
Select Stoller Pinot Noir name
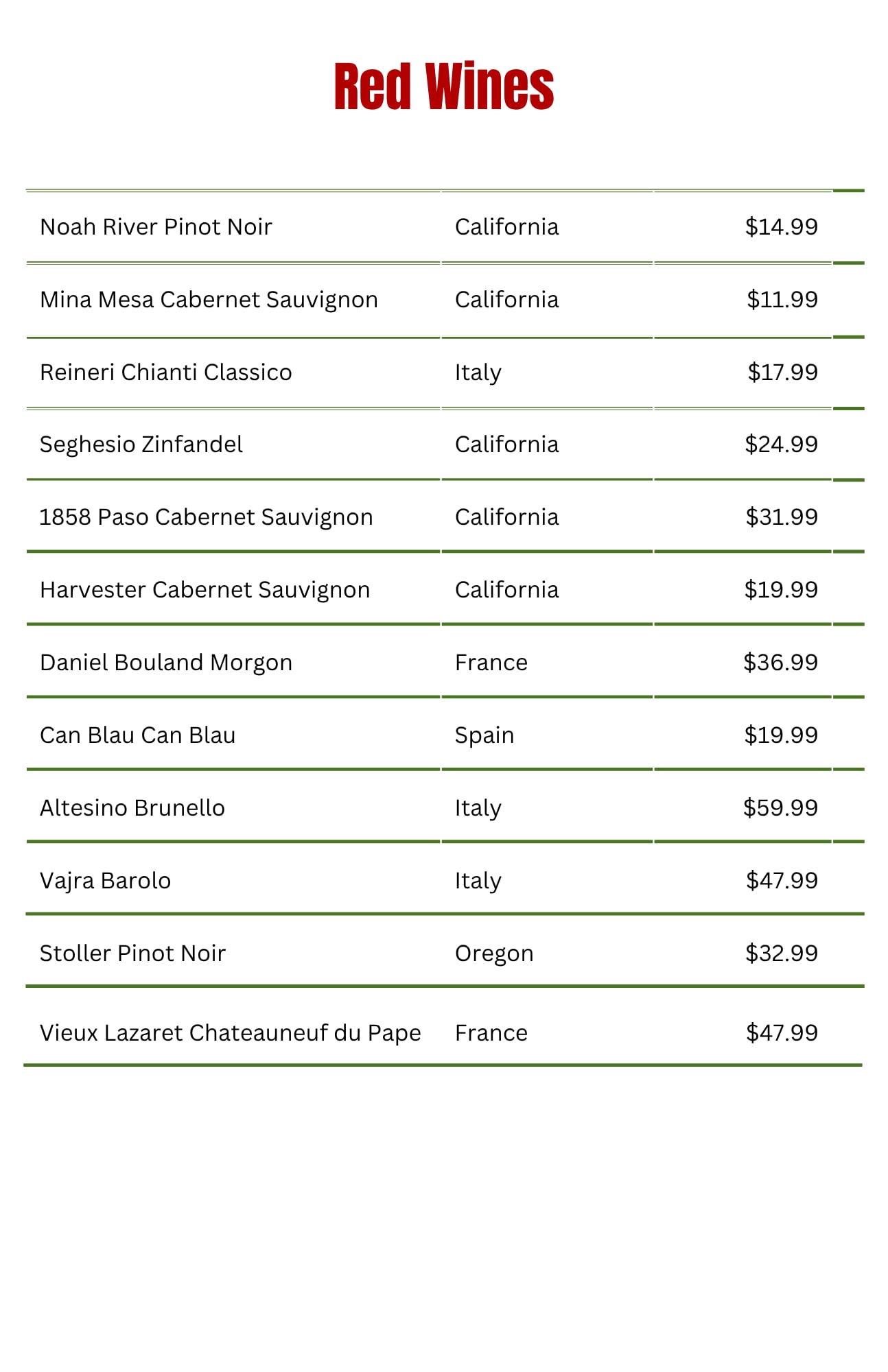(132, 954)
